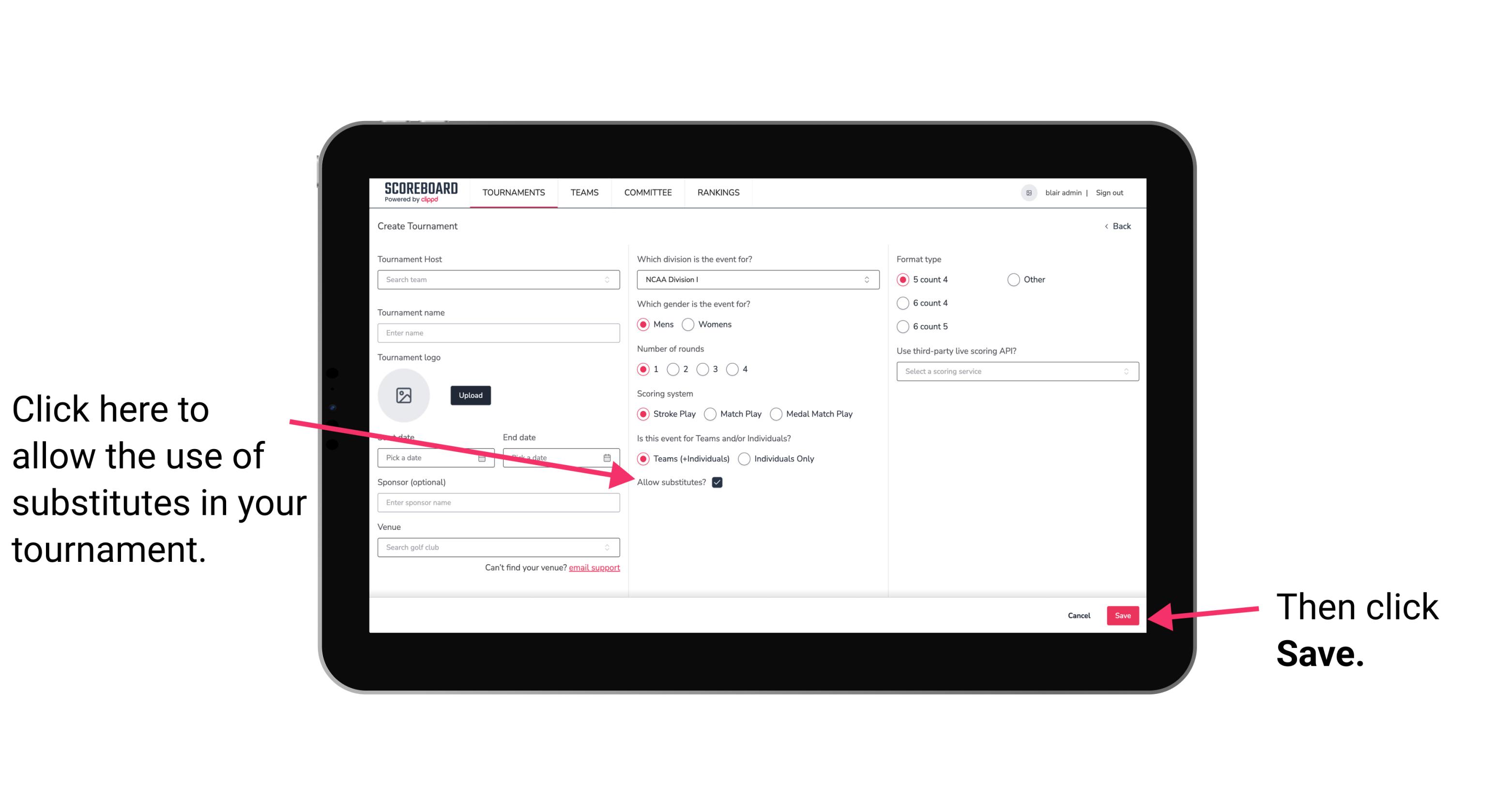
Task: Click the back arrow navigation icon
Action: [x=1108, y=226]
